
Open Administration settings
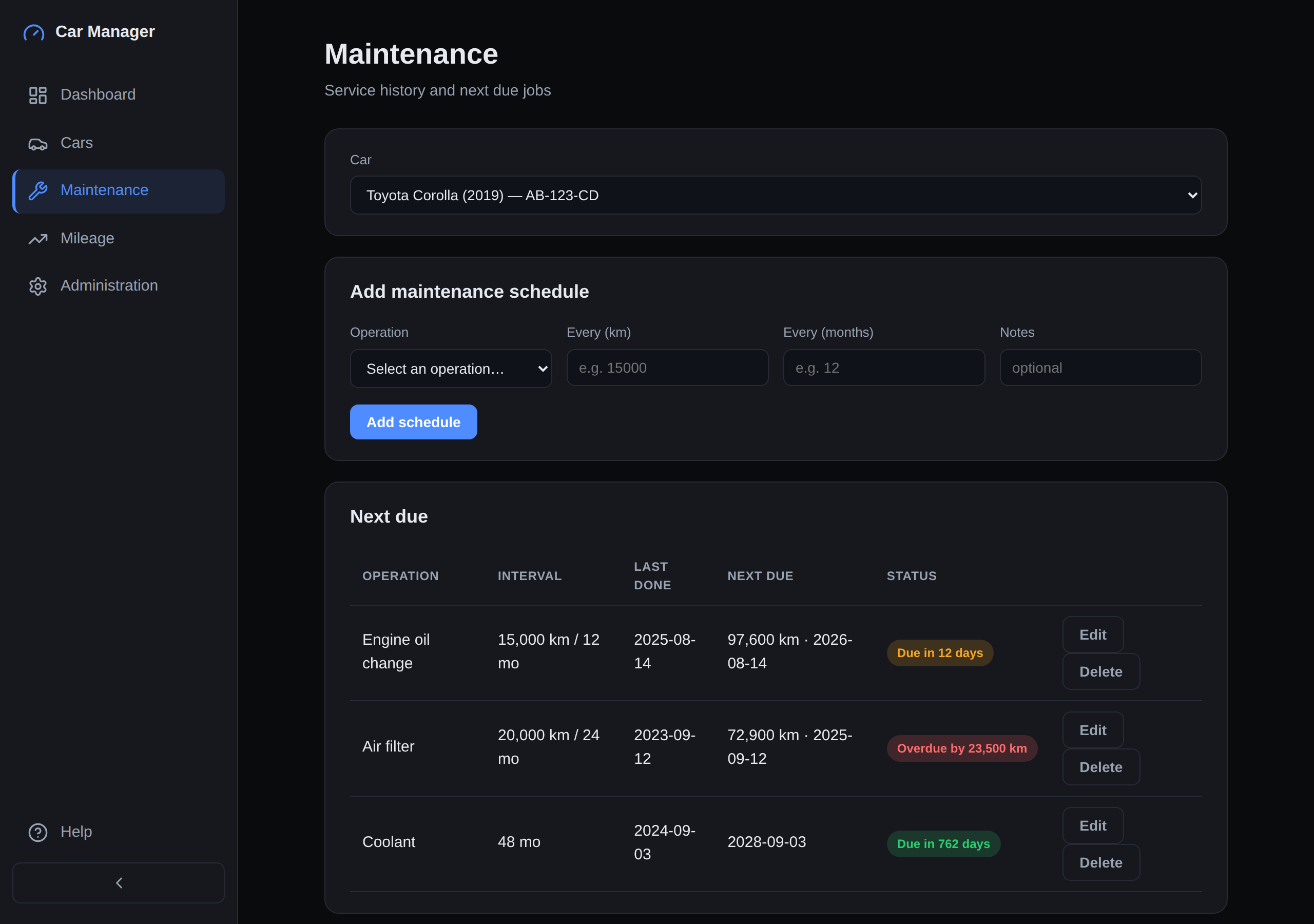(x=119, y=286)
